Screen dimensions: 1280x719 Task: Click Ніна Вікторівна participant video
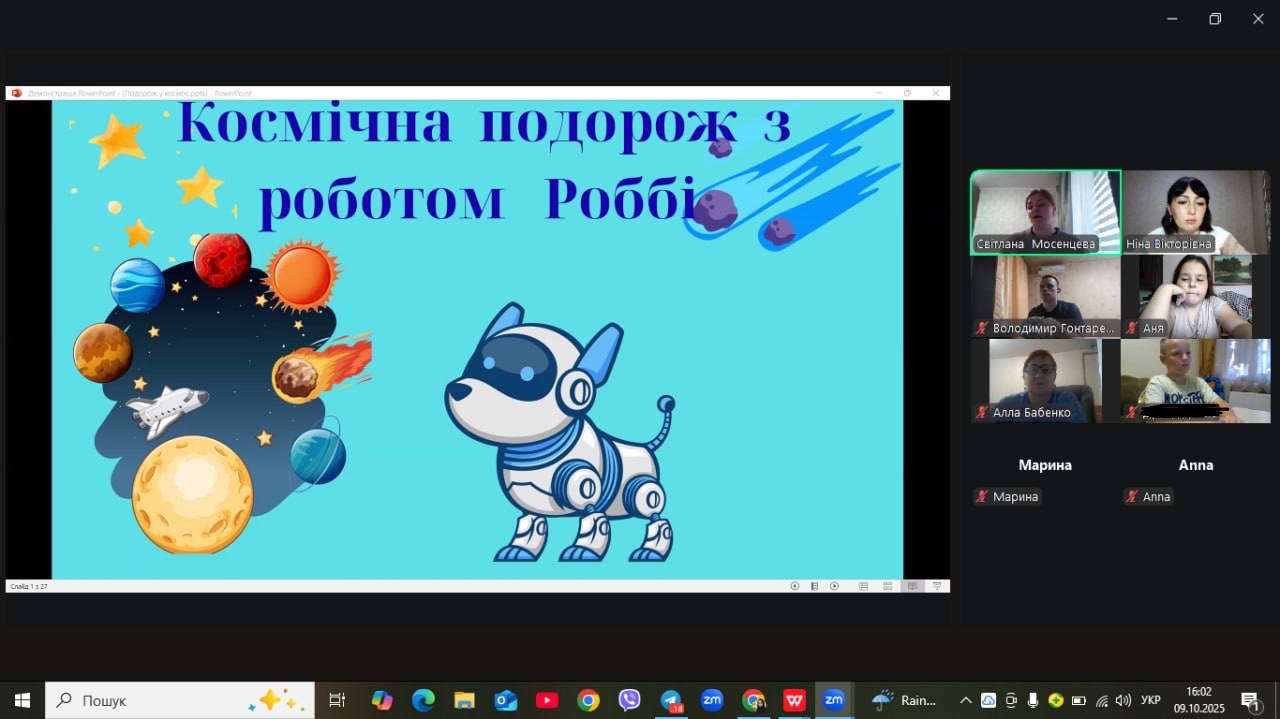[1196, 212]
